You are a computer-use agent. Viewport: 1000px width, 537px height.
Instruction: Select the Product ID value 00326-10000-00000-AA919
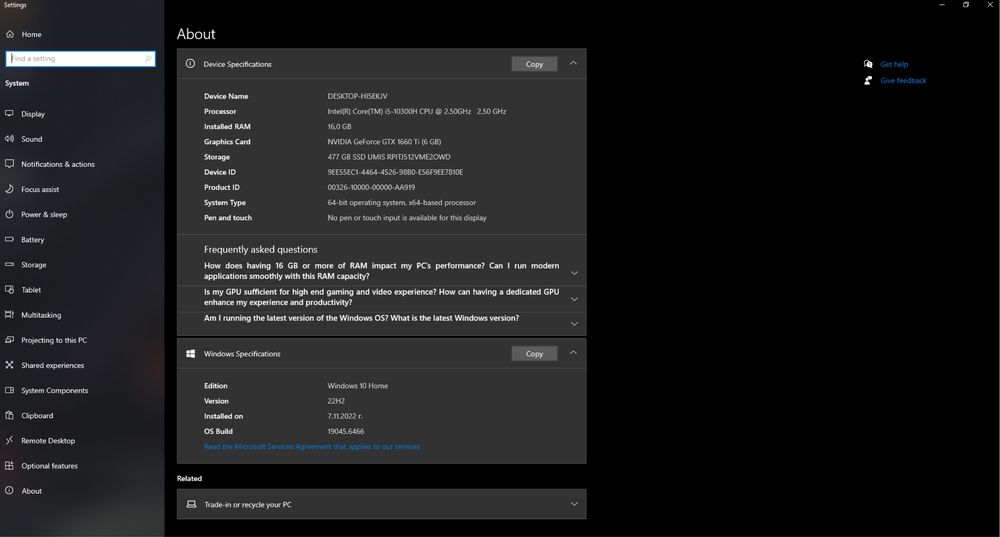click(371, 188)
